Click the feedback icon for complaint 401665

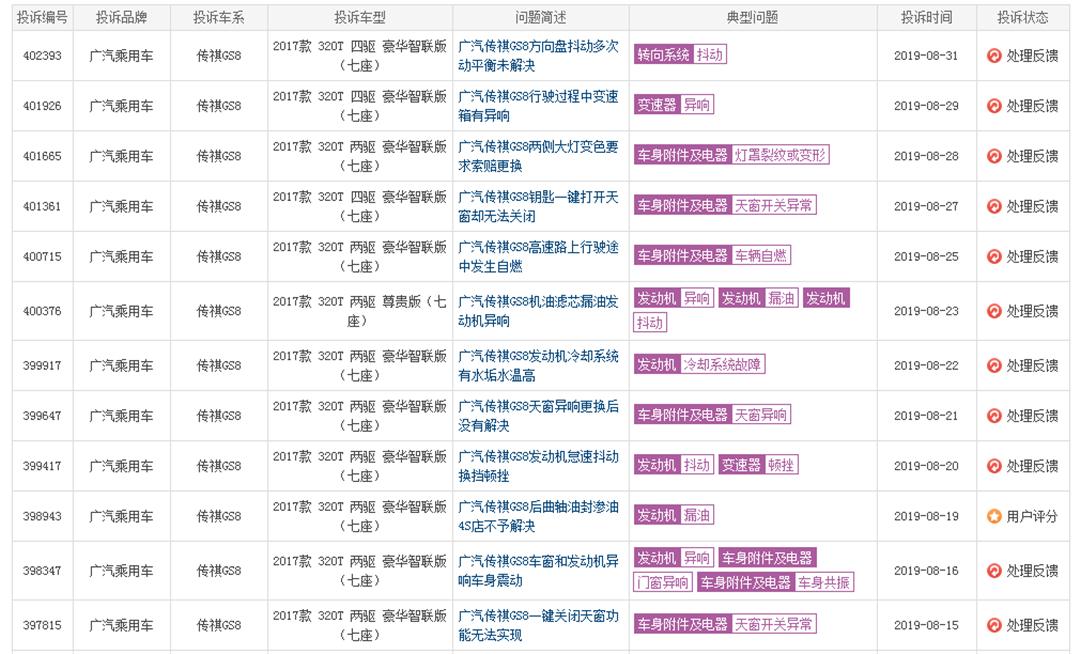pyautogui.click(x=994, y=156)
